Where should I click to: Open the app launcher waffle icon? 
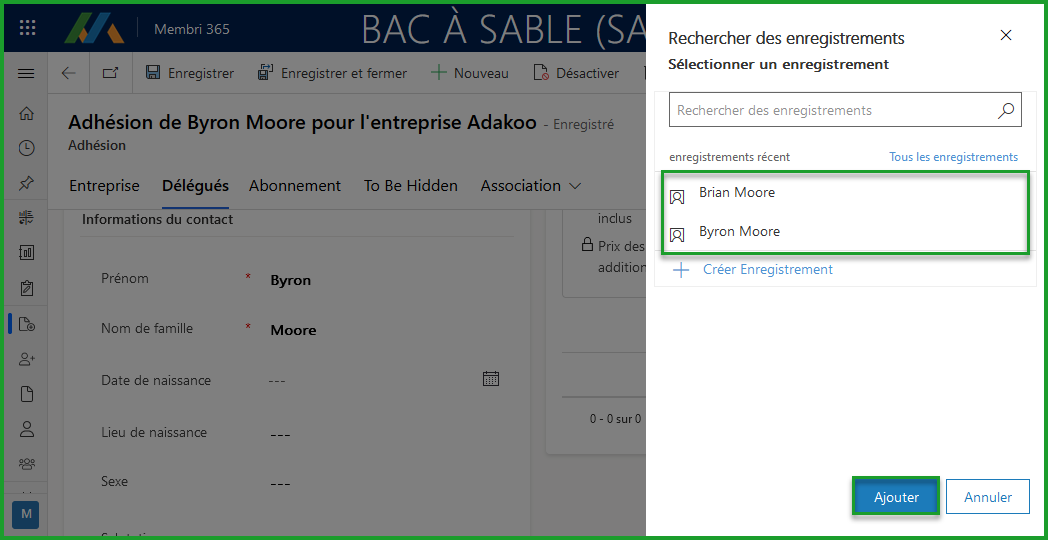27,28
